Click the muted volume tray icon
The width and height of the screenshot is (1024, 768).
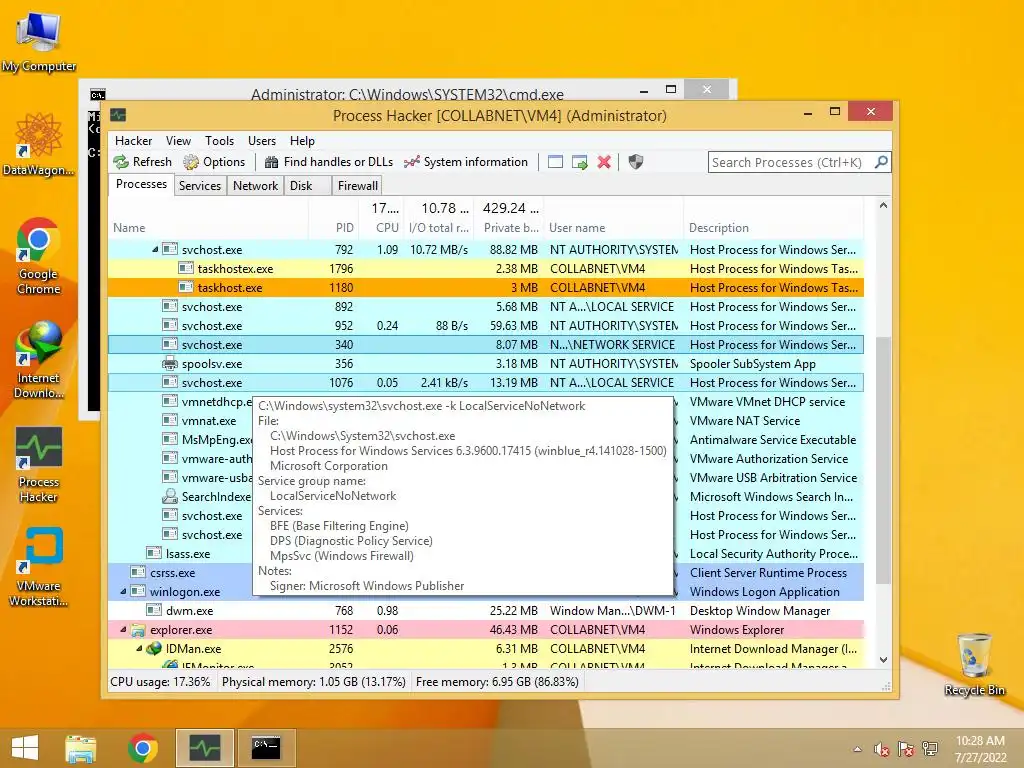pos(882,749)
